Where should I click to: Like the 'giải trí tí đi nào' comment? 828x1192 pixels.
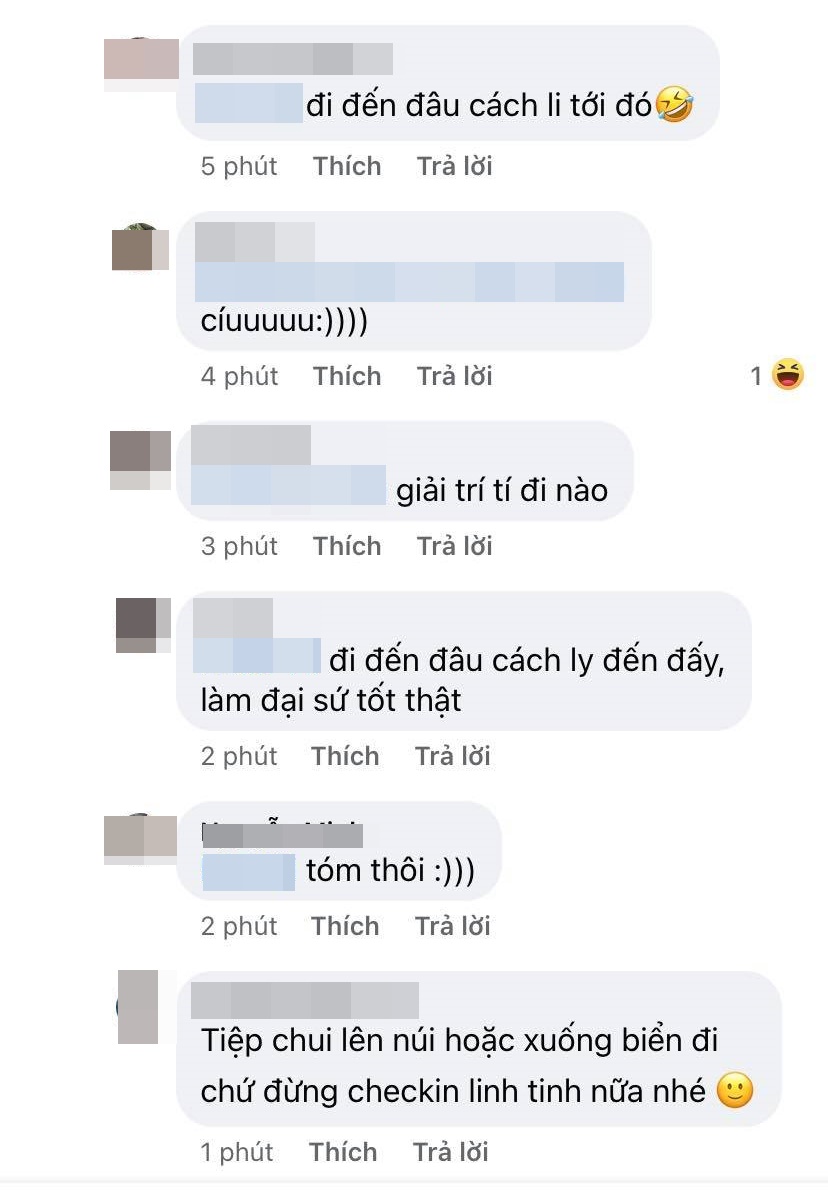coord(347,547)
